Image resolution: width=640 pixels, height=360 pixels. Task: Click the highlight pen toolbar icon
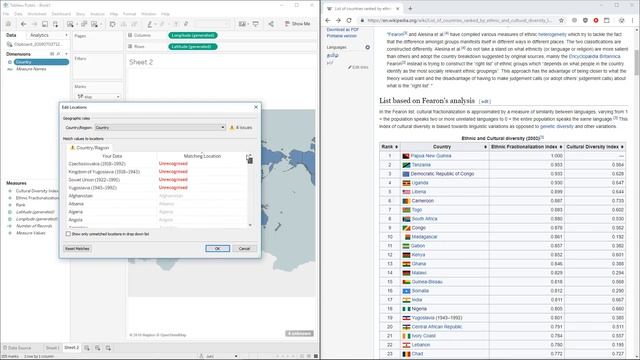tap(150, 24)
